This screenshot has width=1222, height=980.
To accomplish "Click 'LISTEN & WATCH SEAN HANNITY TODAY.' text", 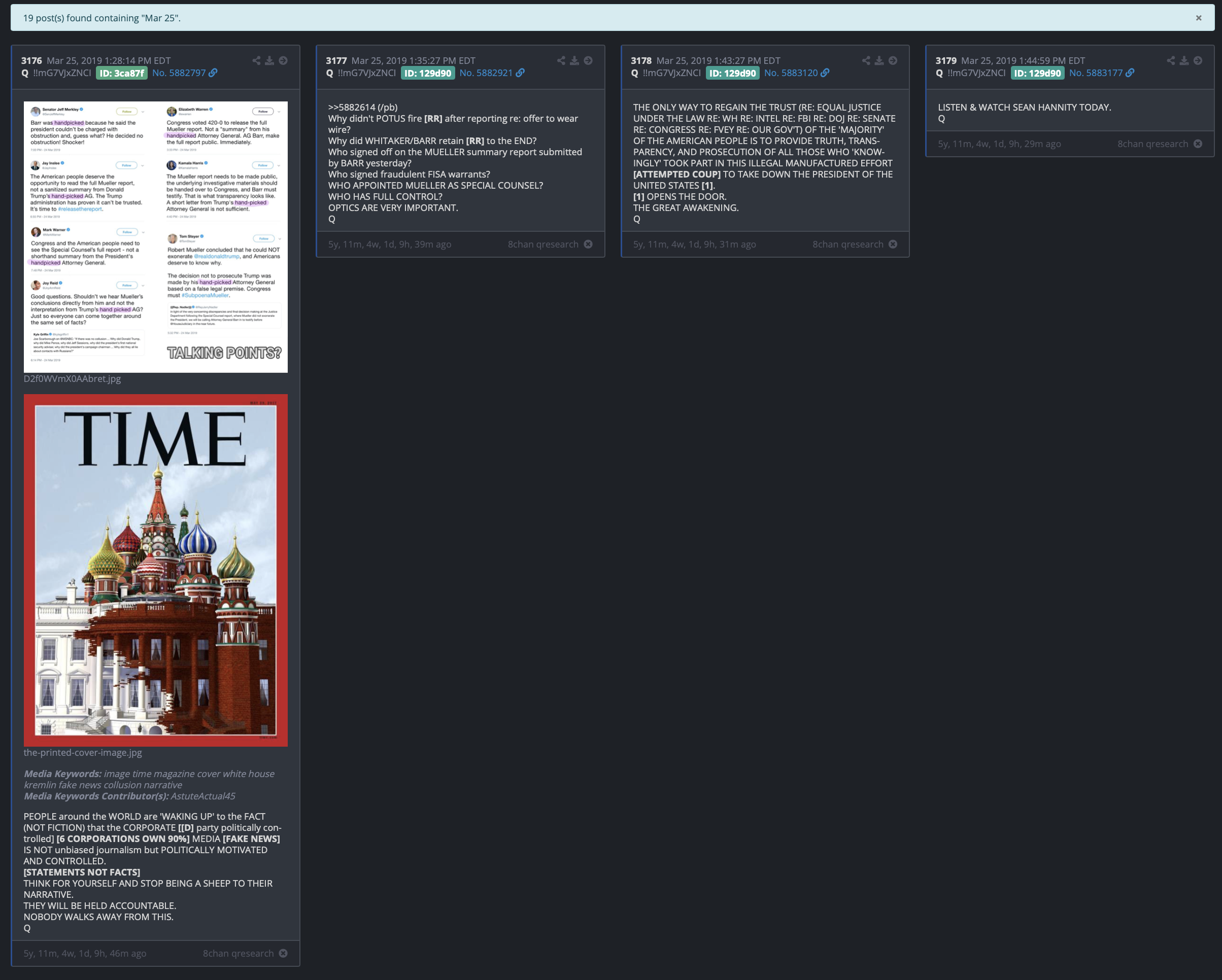I will click(x=1024, y=107).
